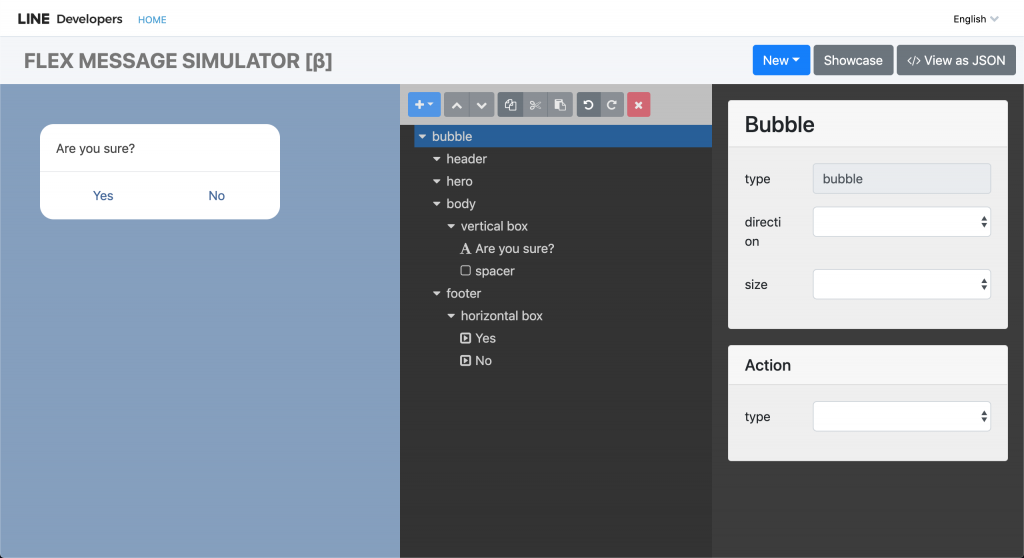Select the footer tree item

click(x=464, y=293)
